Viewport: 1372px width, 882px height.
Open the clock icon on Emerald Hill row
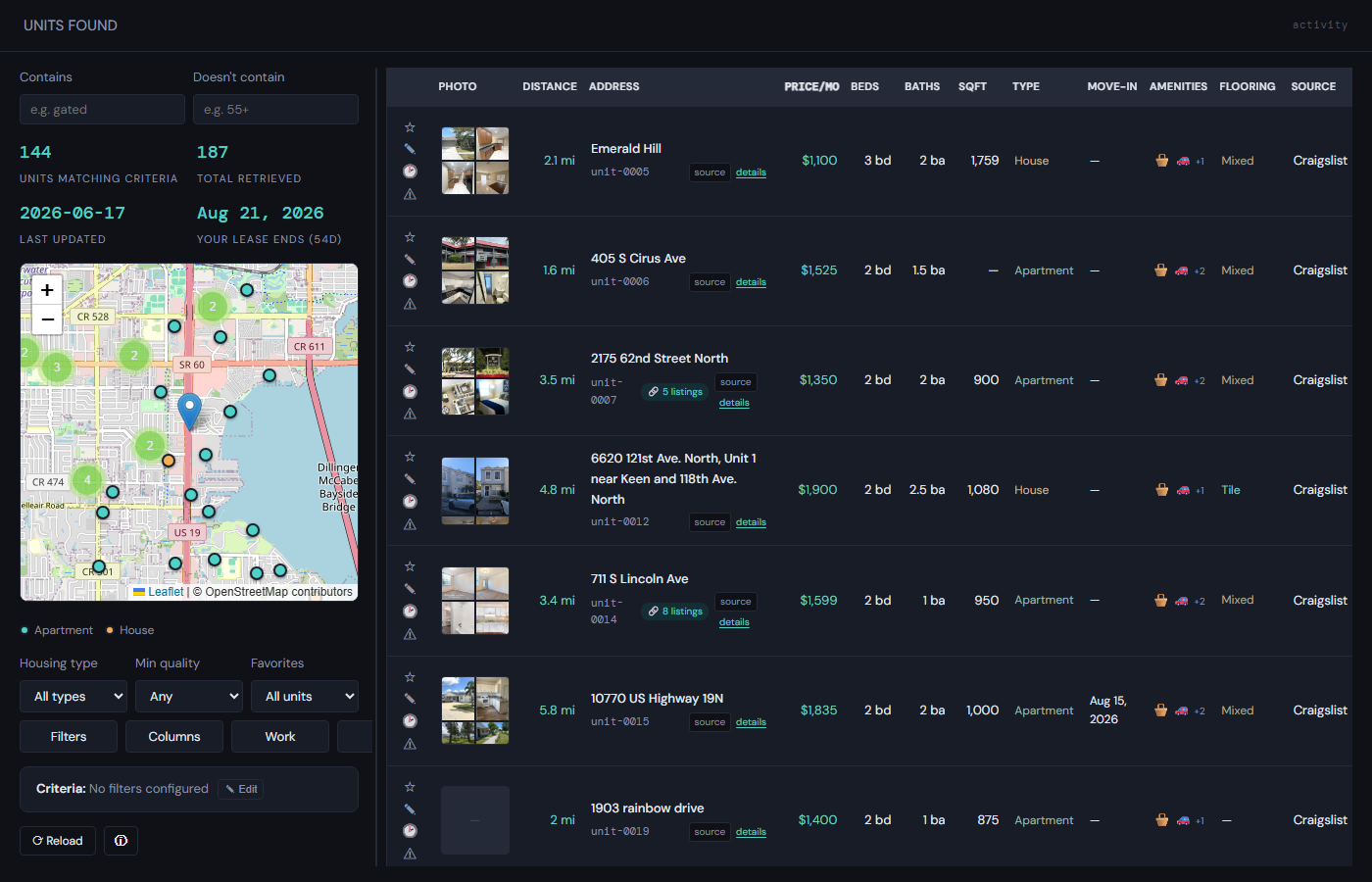click(x=410, y=171)
